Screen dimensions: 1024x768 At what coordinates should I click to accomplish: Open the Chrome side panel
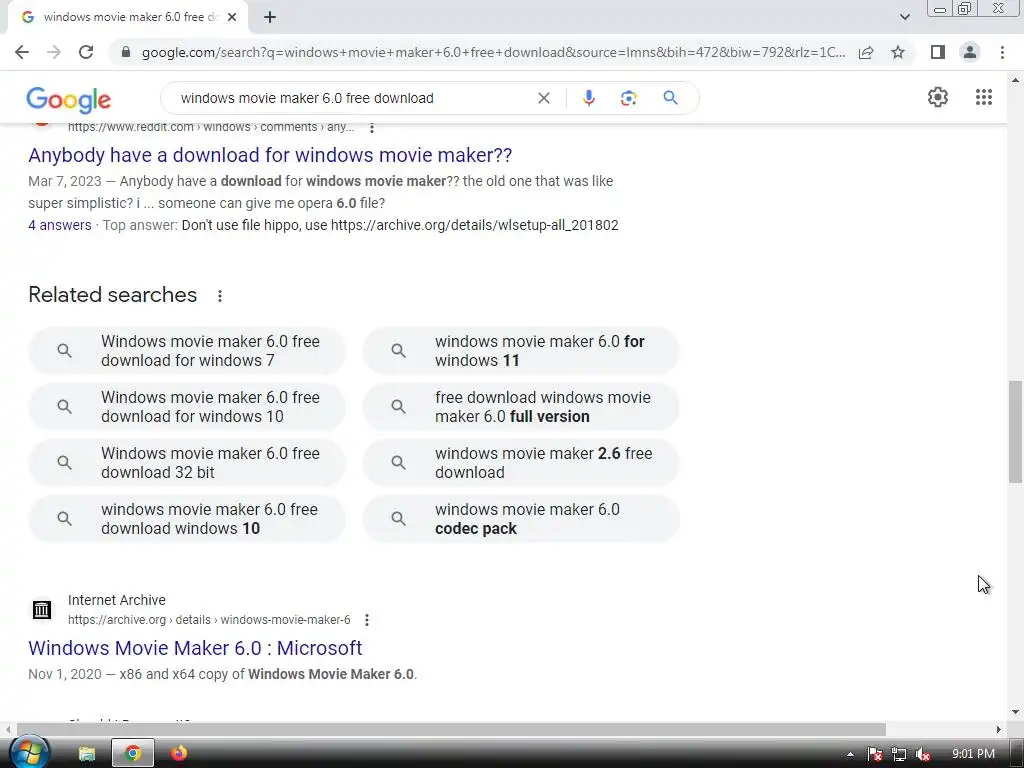[938, 52]
